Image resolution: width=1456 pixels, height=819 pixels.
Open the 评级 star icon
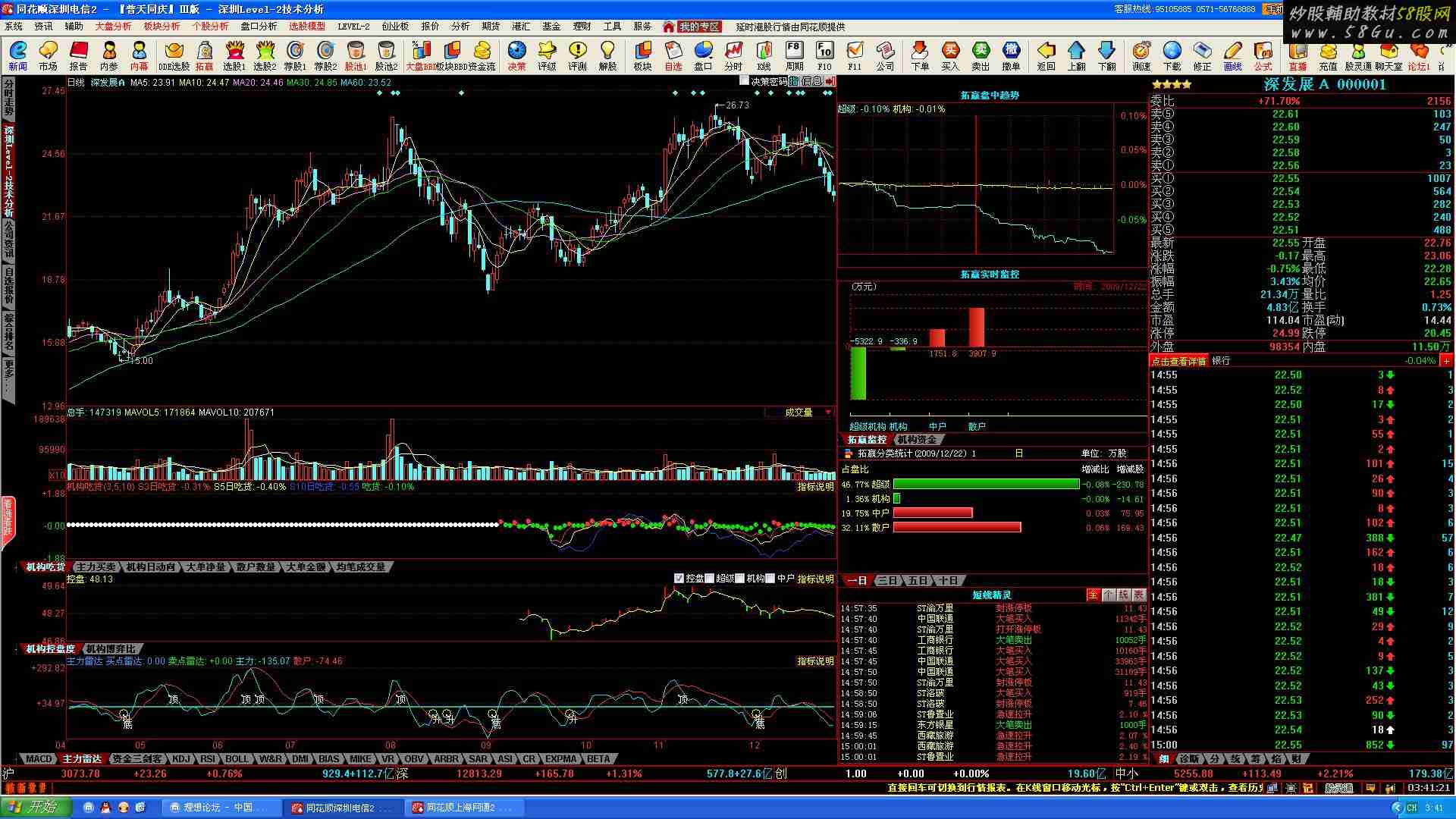point(547,56)
